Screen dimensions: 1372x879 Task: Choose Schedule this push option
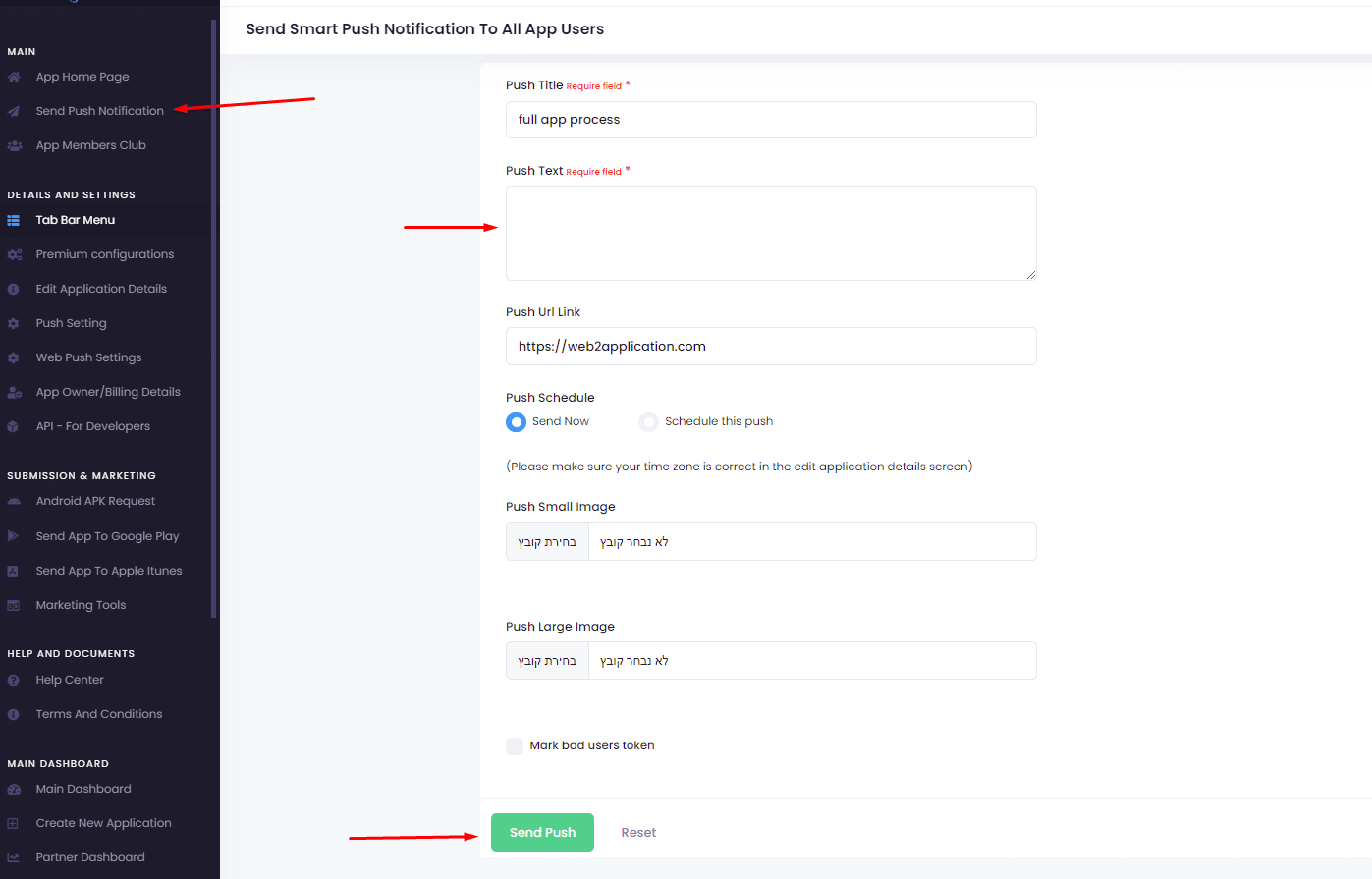(648, 421)
